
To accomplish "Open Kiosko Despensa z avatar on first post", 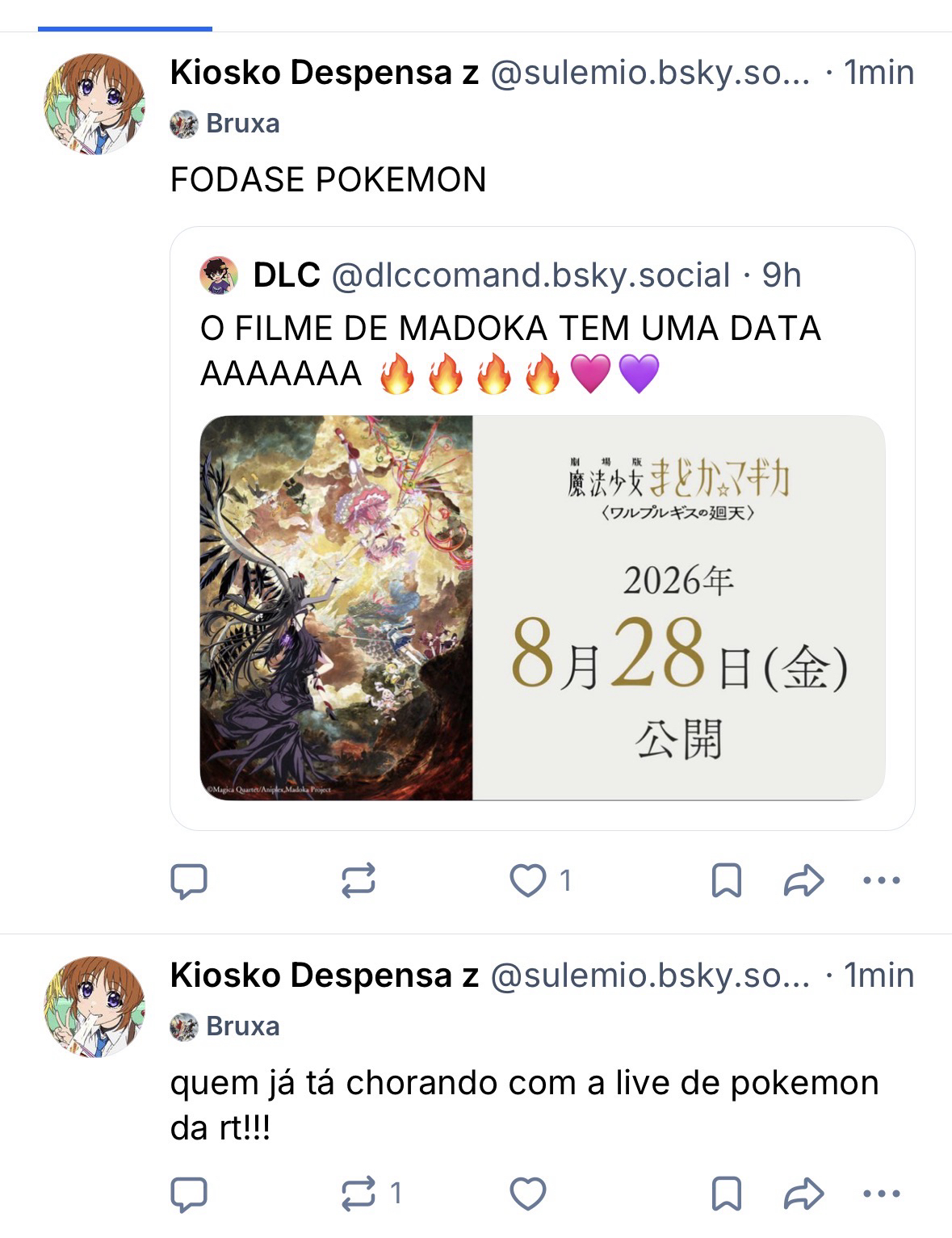I will [x=94, y=104].
